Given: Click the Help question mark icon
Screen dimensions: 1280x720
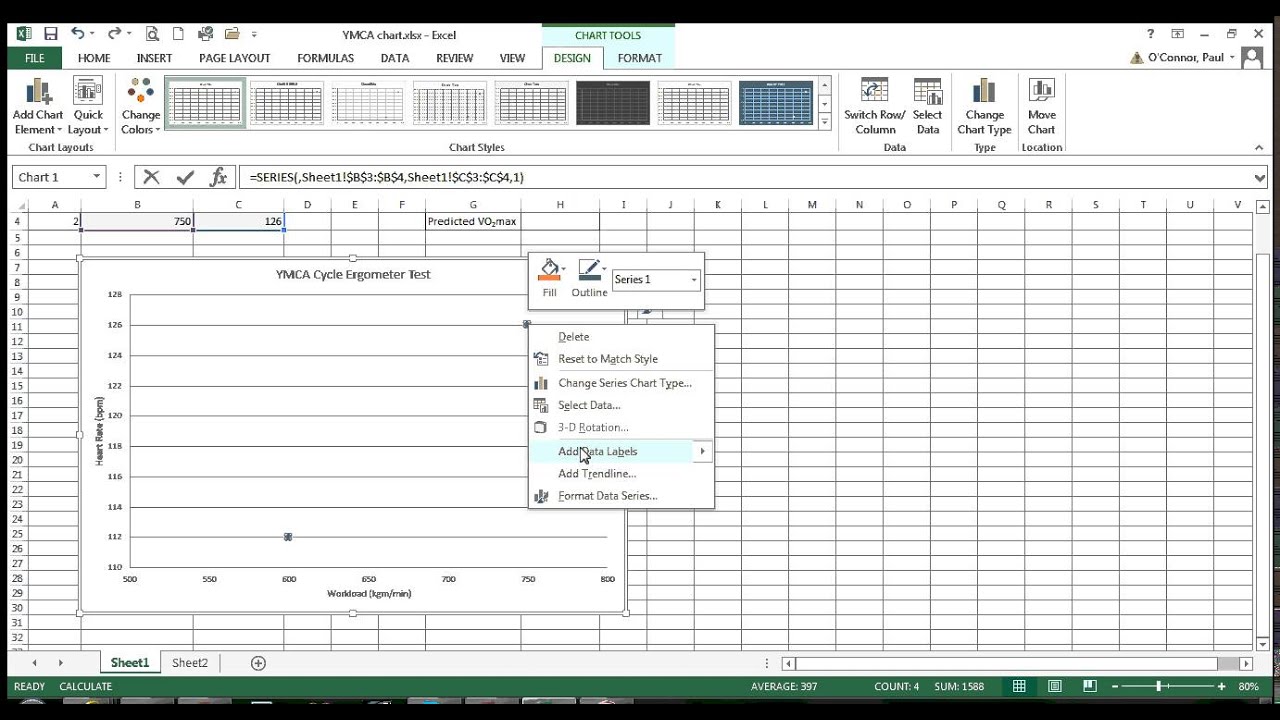Looking at the screenshot, I should pos(1151,34).
